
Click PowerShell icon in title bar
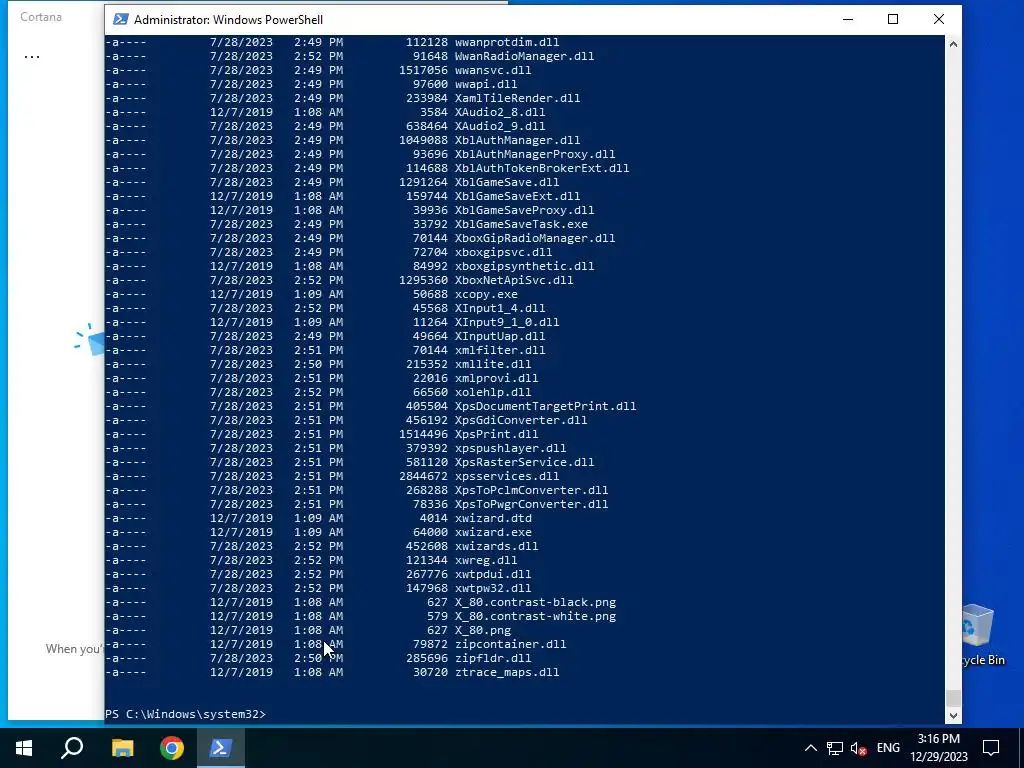tap(120, 20)
